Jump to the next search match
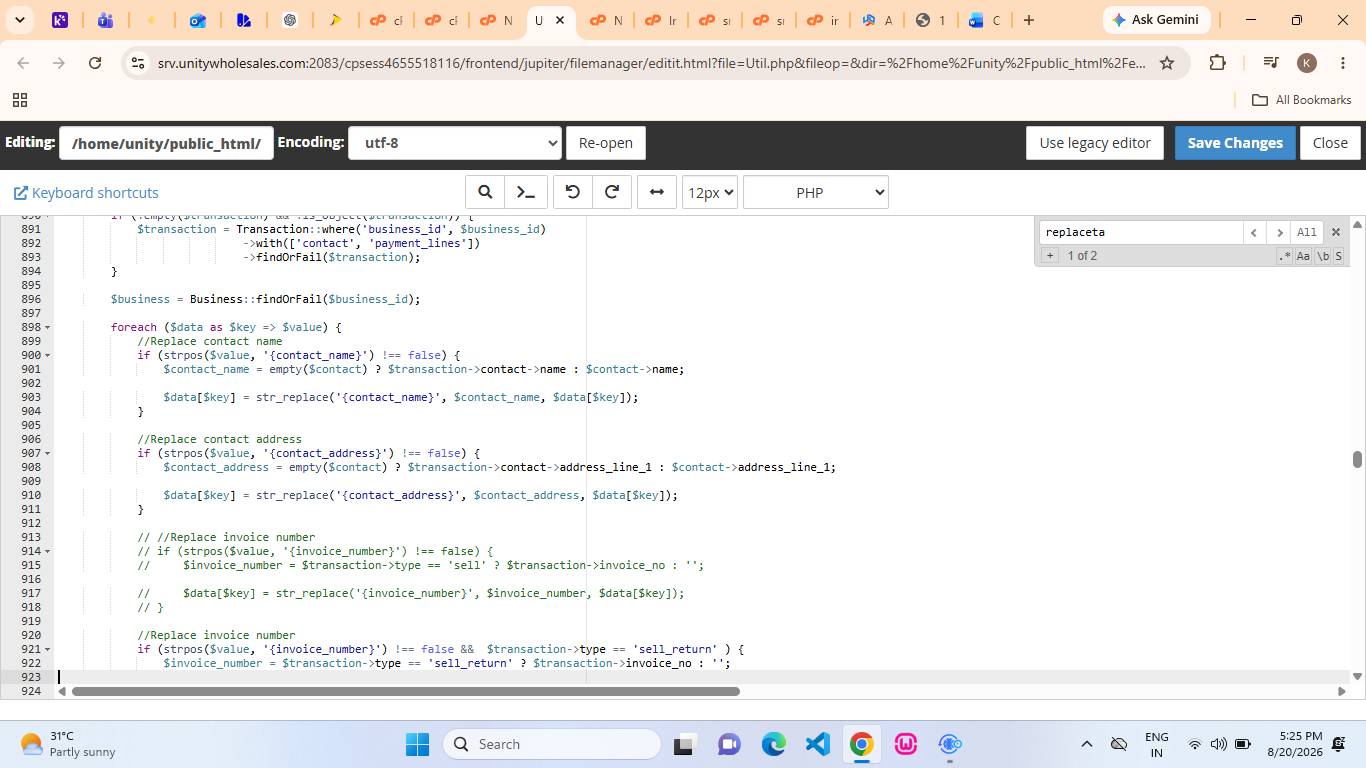1366x768 pixels. coord(1278,232)
